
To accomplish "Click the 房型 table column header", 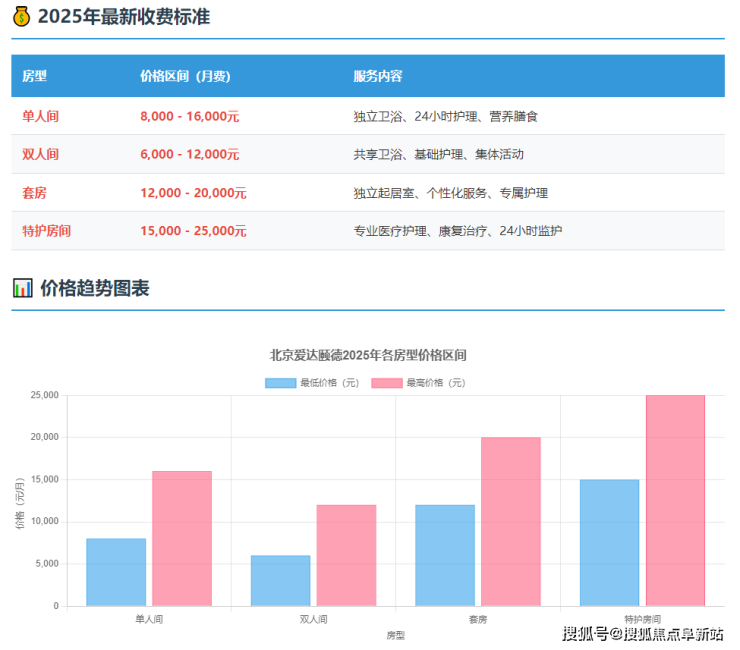I will point(35,76).
